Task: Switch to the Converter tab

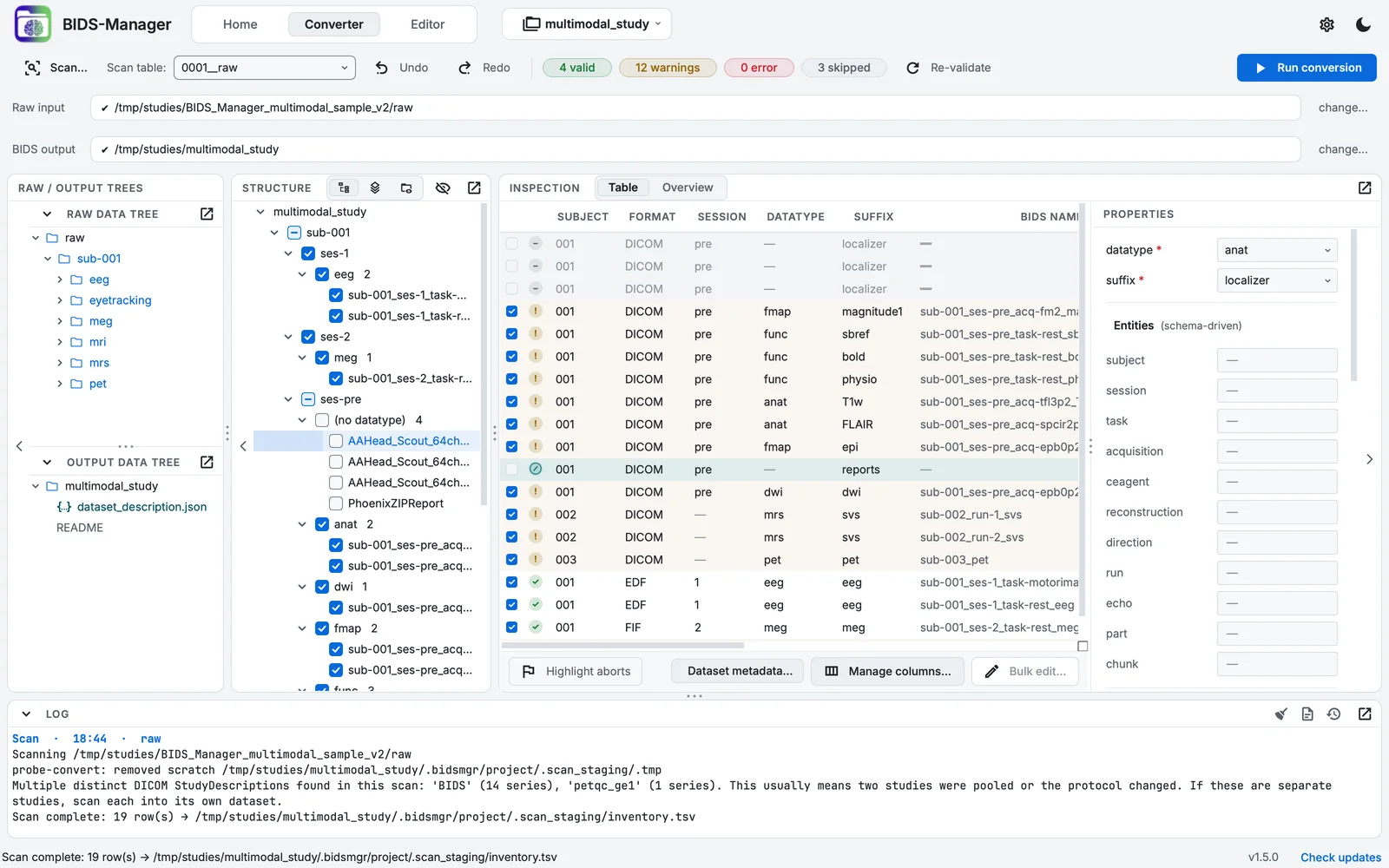Action: [334, 24]
